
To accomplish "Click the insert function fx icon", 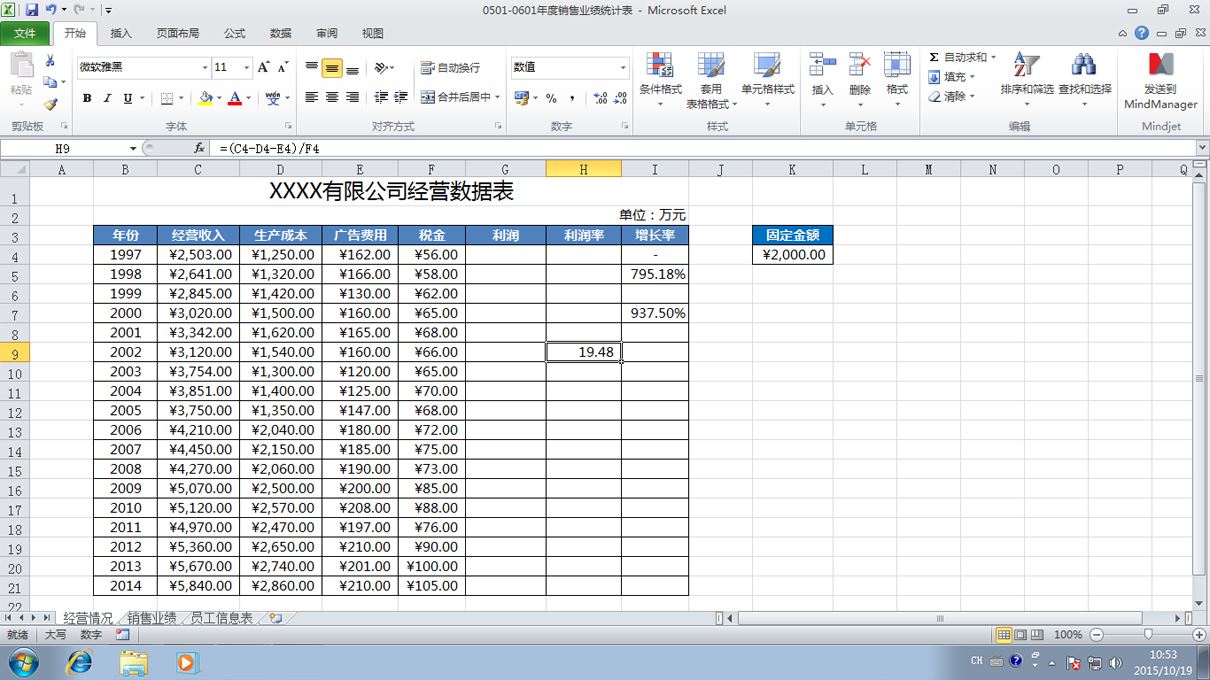I will [x=199, y=148].
